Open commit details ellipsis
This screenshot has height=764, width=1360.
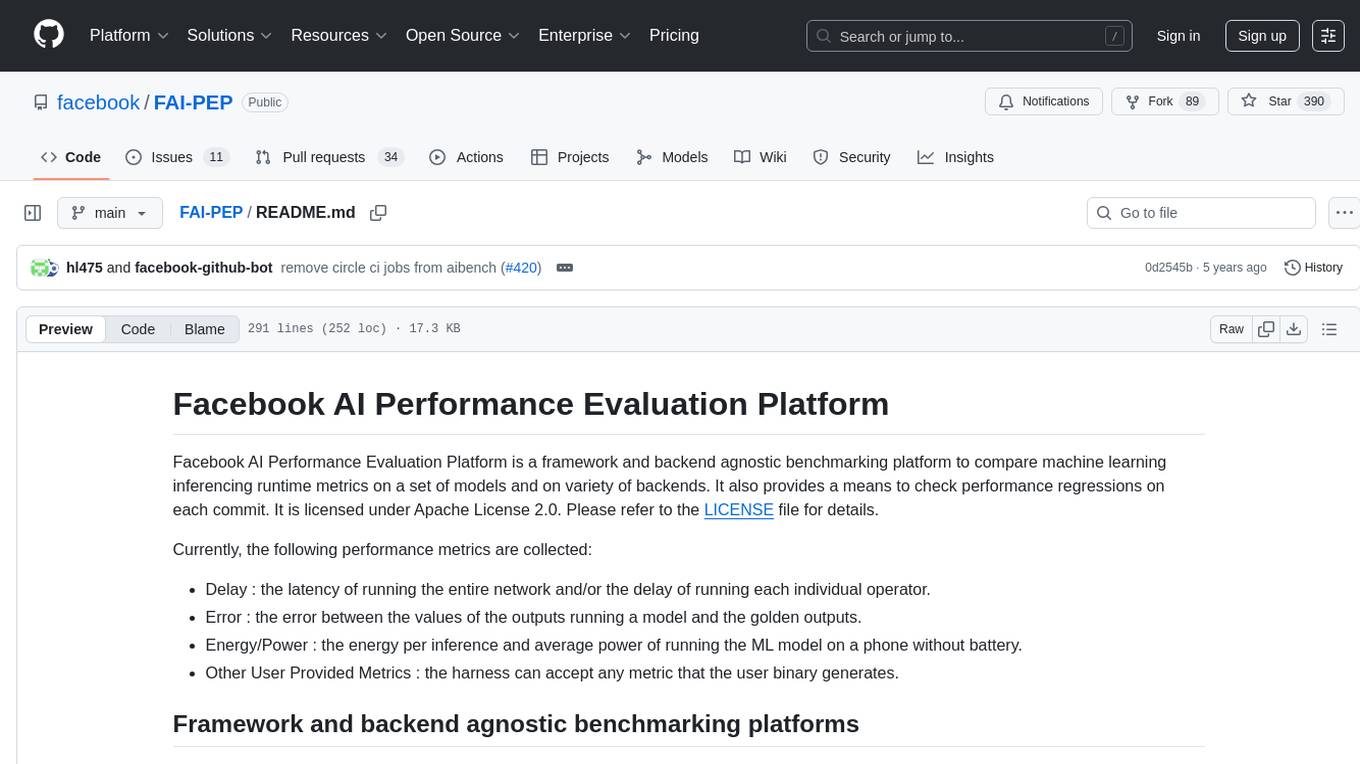(x=564, y=268)
